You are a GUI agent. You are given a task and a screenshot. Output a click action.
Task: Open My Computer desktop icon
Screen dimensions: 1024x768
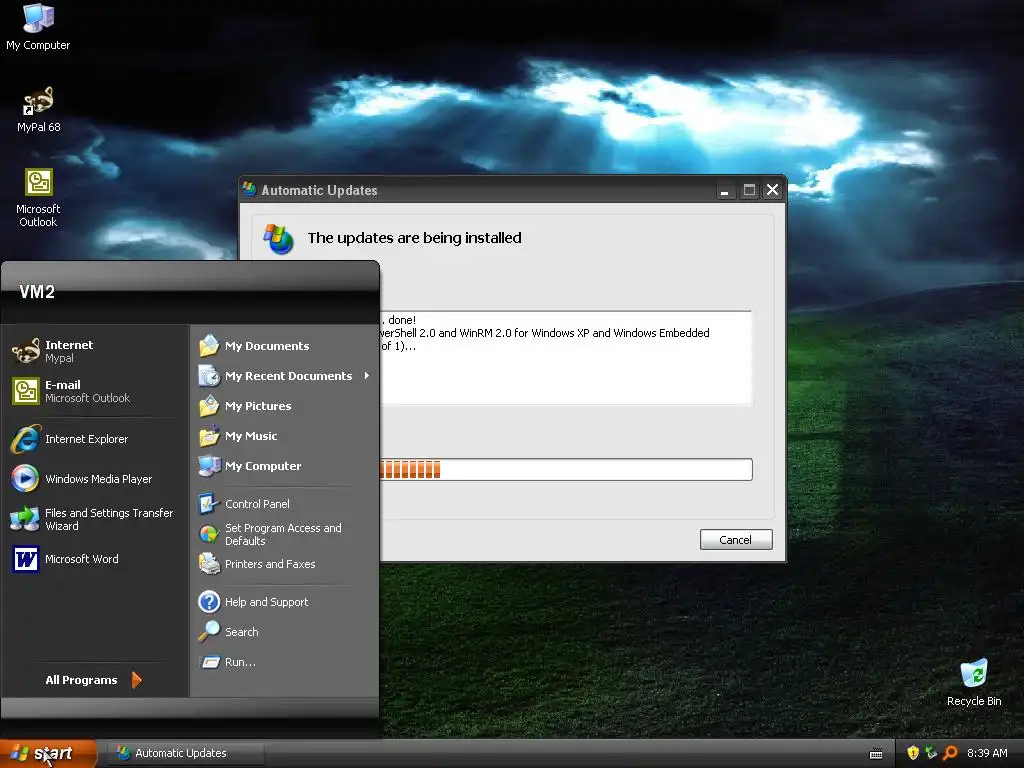pos(38,27)
